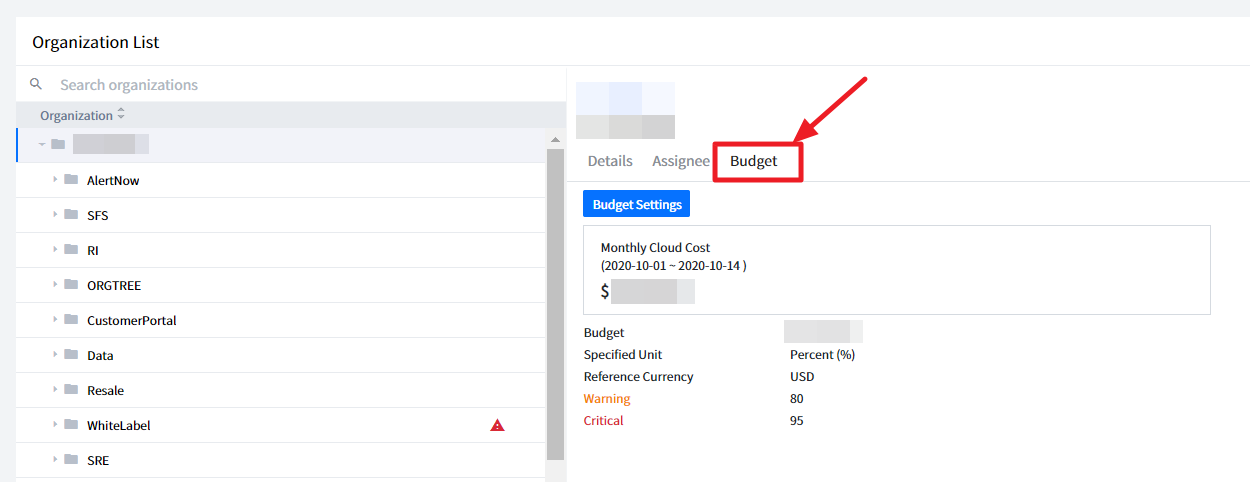Image resolution: width=1250 pixels, height=482 pixels.
Task: Click the AlertNow folder icon
Action: pos(71,180)
